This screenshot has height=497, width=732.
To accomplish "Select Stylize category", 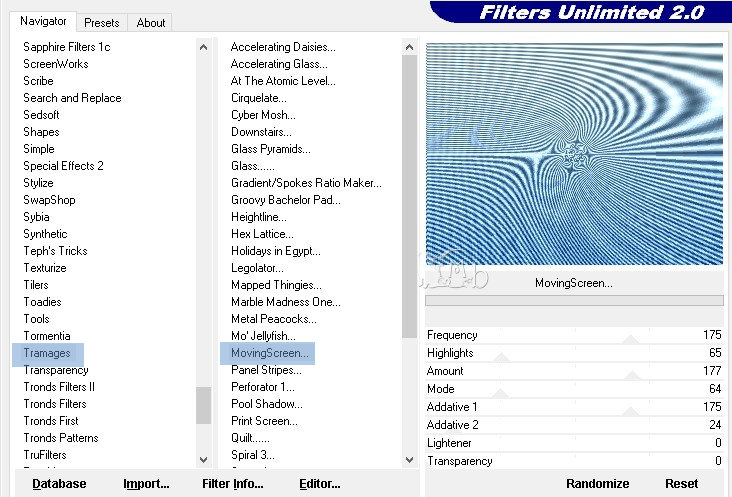I will click(38, 183).
